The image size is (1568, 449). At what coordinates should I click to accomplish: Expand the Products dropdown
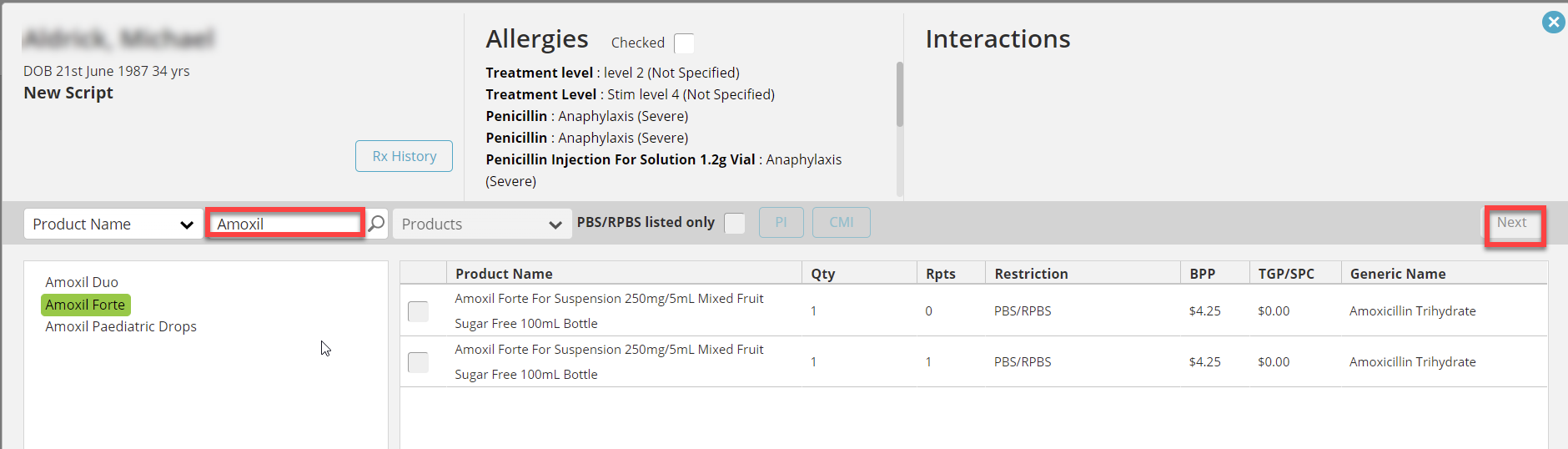481,224
